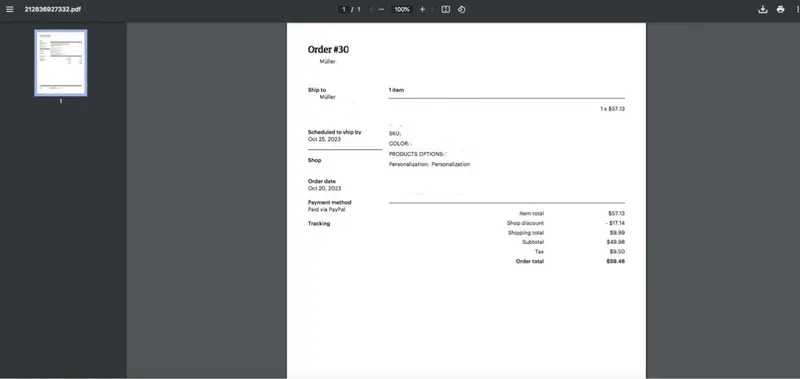Print the PDF document
The image size is (800, 379).
tap(780, 9)
